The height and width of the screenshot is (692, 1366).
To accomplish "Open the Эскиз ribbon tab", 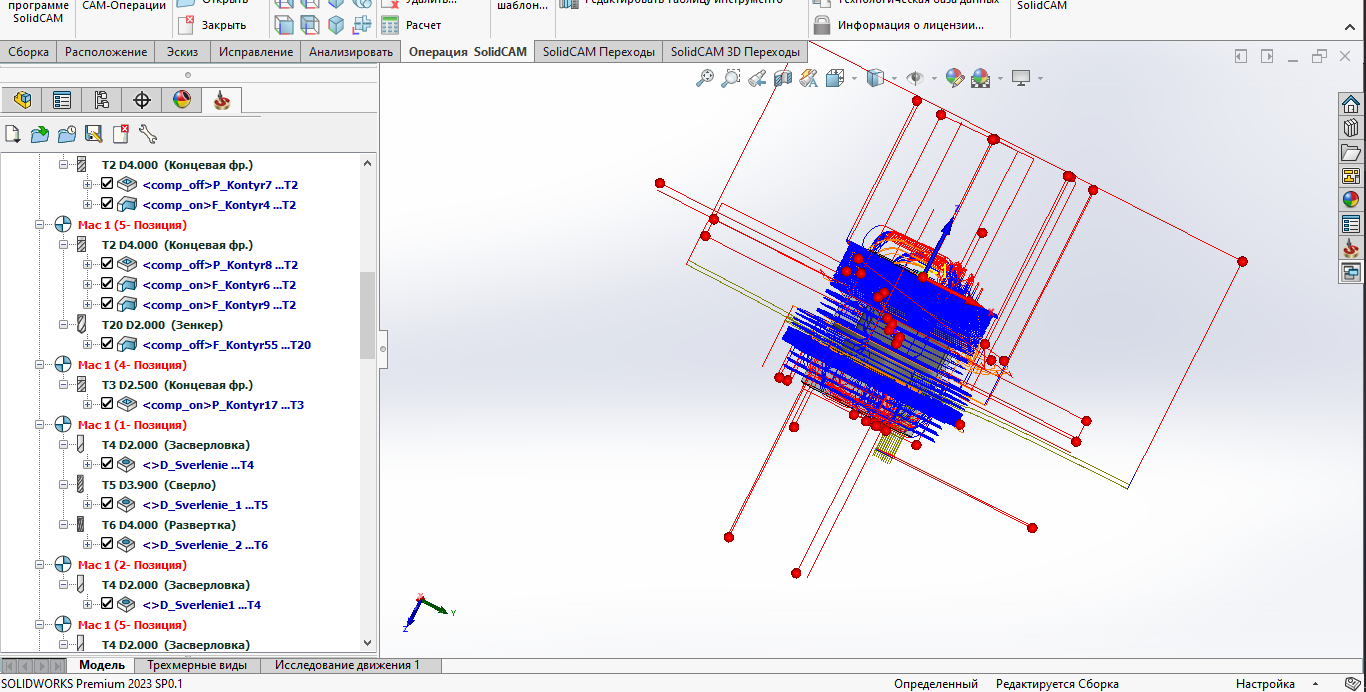I will click(183, 52).
